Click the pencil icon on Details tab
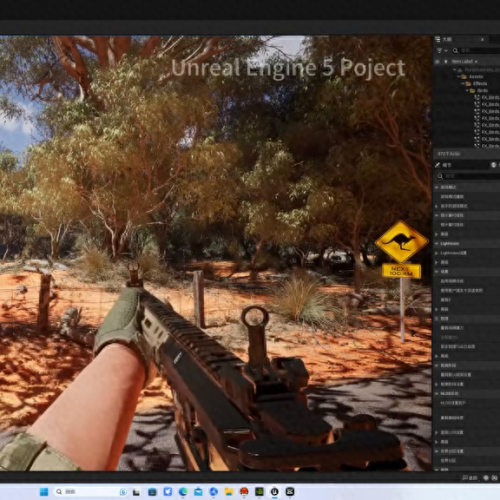This screenshot has width=500, height=500. point(438,165)
